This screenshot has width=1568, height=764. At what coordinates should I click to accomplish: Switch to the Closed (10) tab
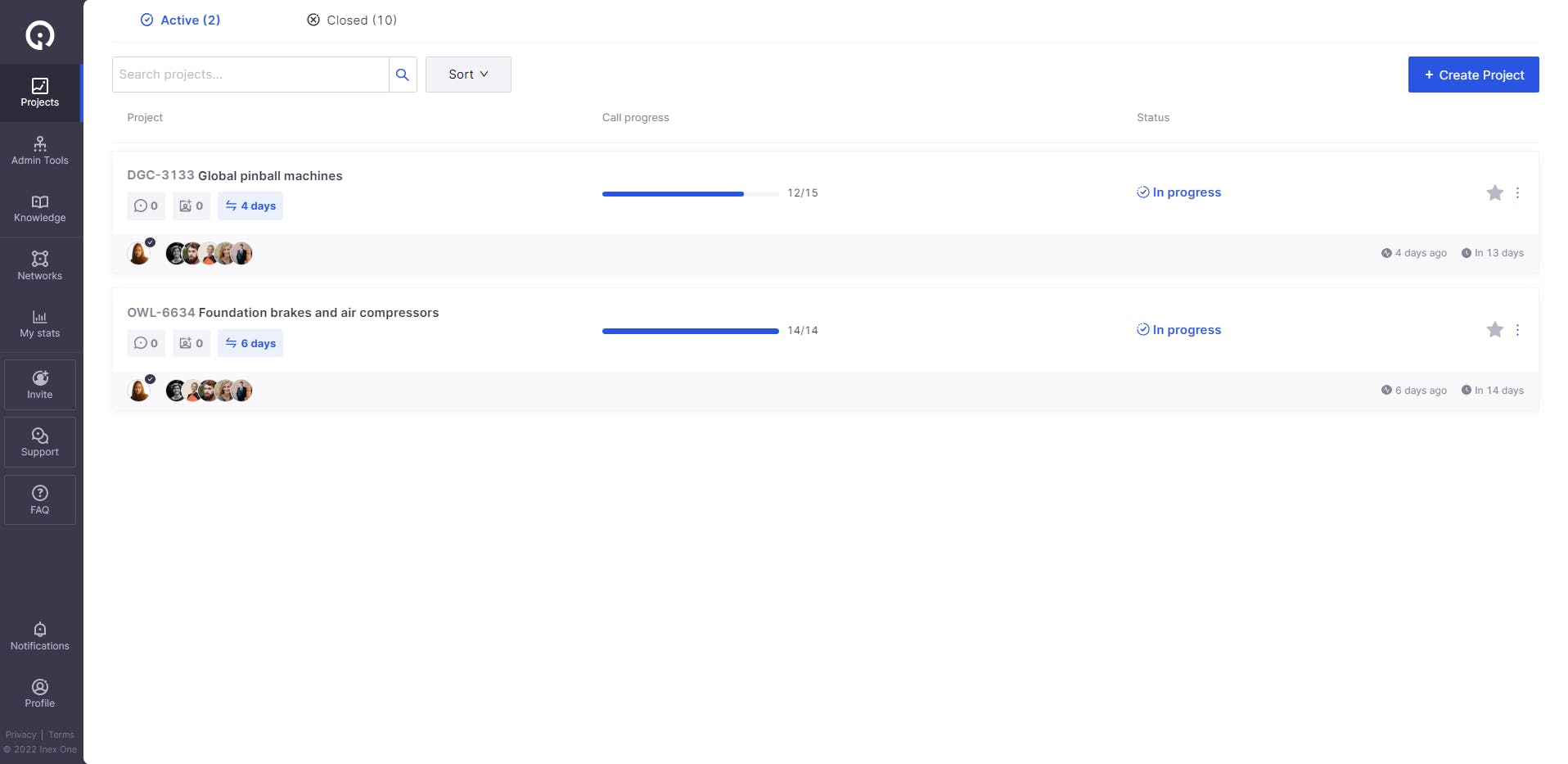[x=352, y=20]
